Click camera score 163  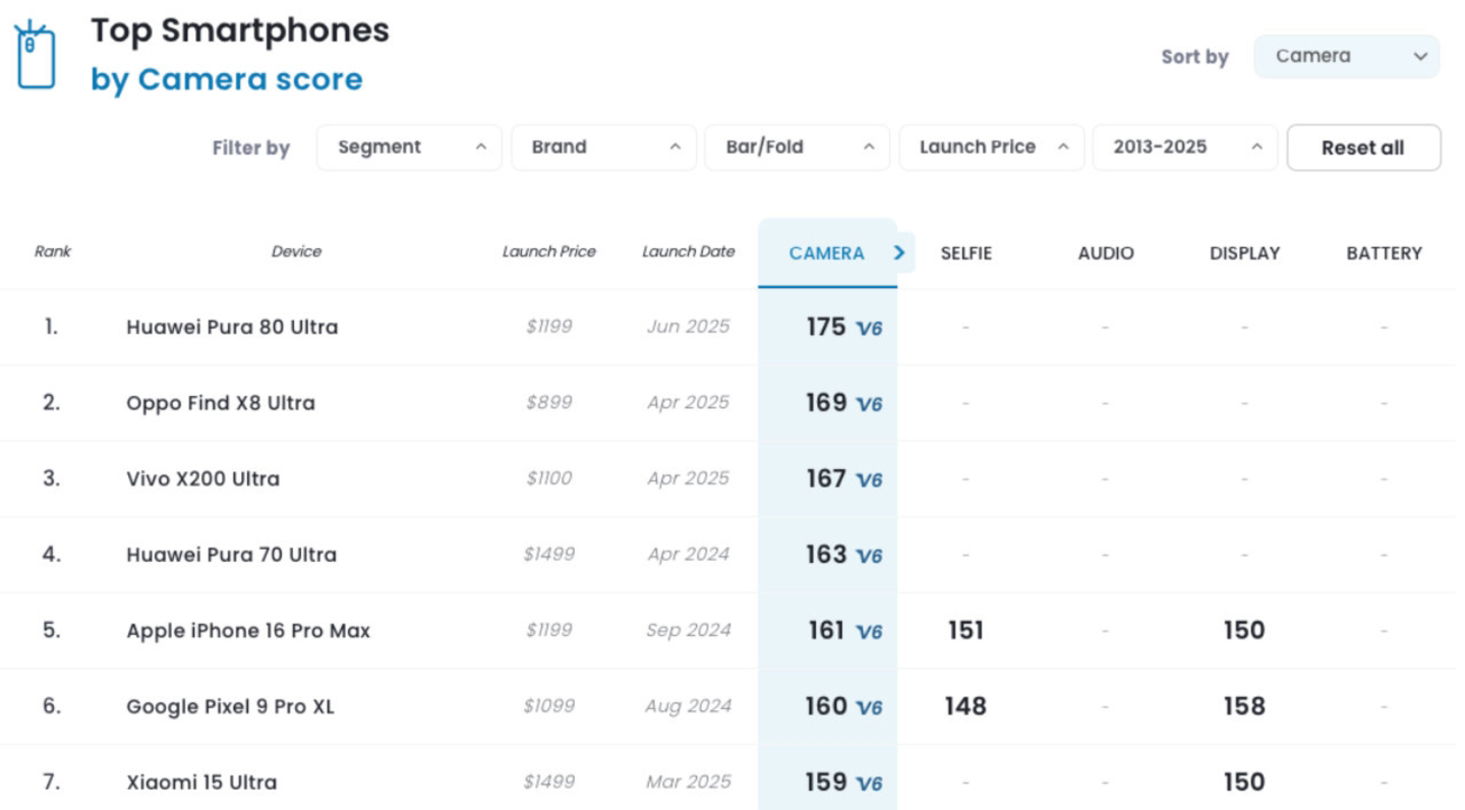click(x=826, y=555)
